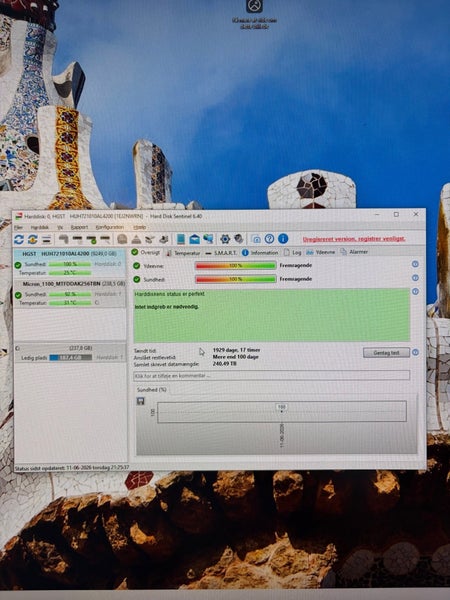
Task: Open the Konfiguration menu
Action: tap(109, 227)
